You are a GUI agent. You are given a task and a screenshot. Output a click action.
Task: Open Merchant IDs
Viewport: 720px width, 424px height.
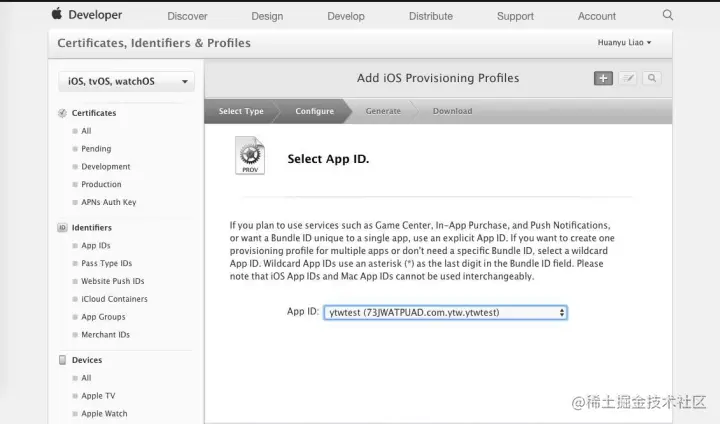coord(105,335)
